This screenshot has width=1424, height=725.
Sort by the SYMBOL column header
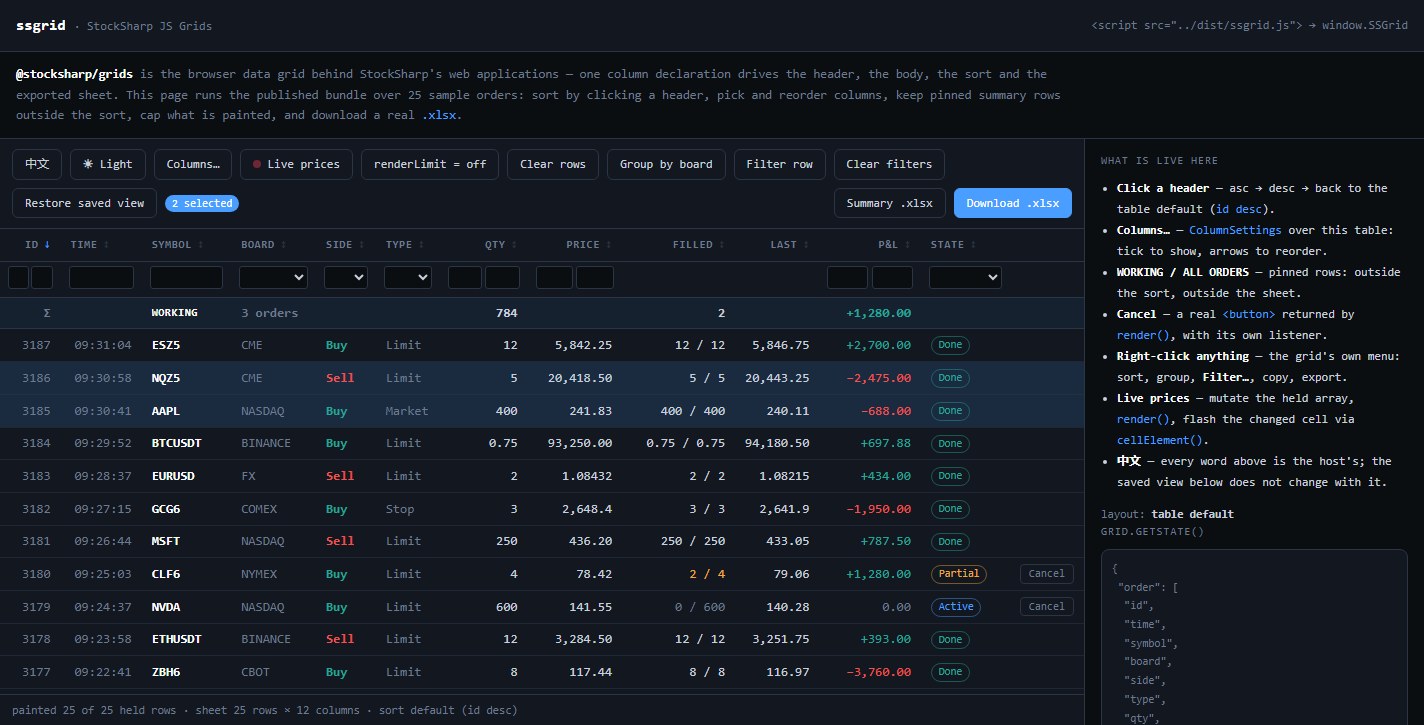click(x=175, y=244)
